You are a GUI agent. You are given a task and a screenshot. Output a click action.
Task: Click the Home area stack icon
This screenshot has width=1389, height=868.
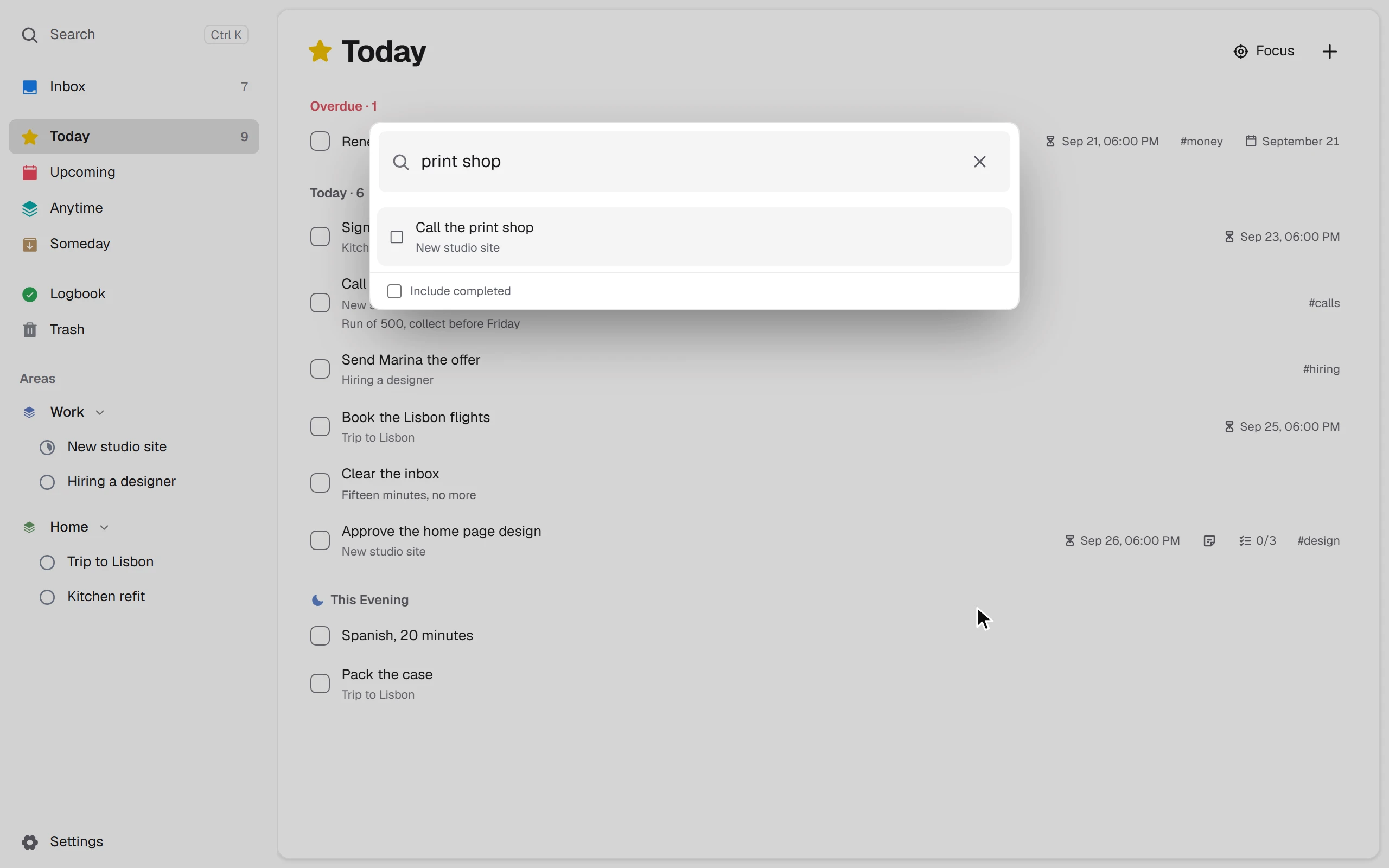[x=29, y=527]
